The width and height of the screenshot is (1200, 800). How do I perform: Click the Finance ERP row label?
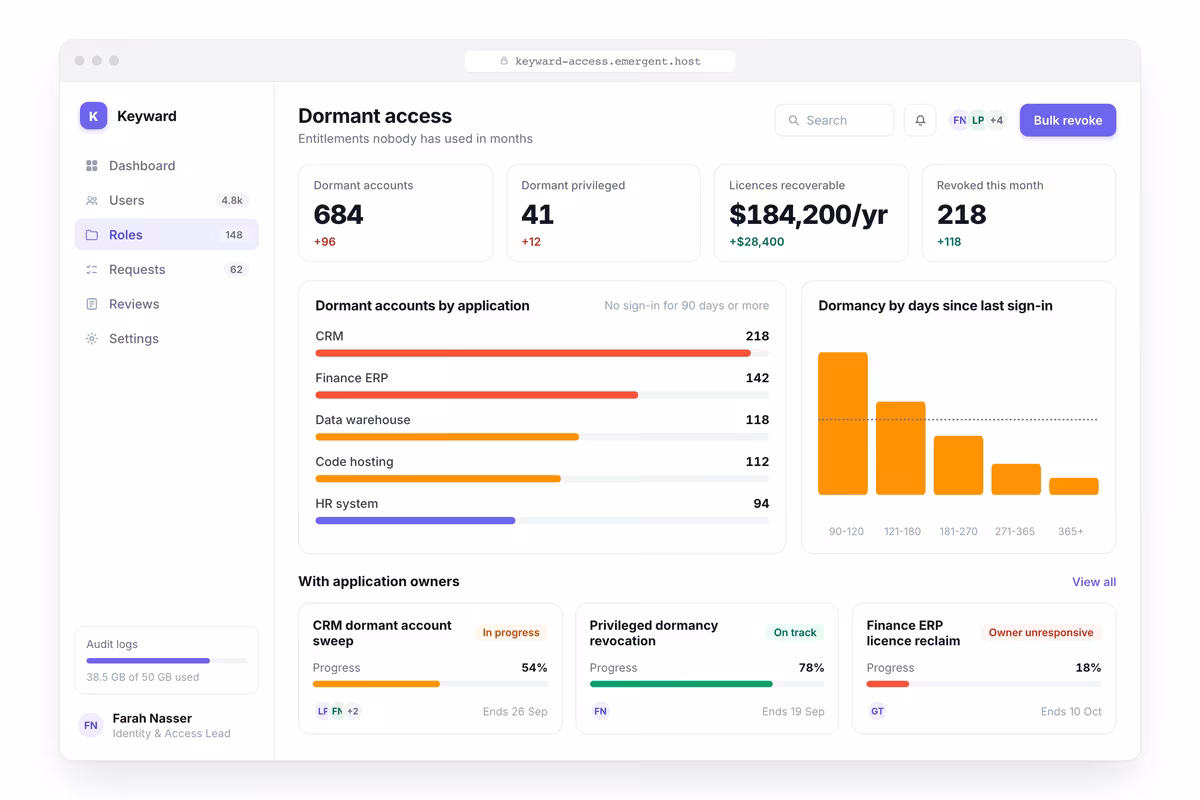coord(352,378)
